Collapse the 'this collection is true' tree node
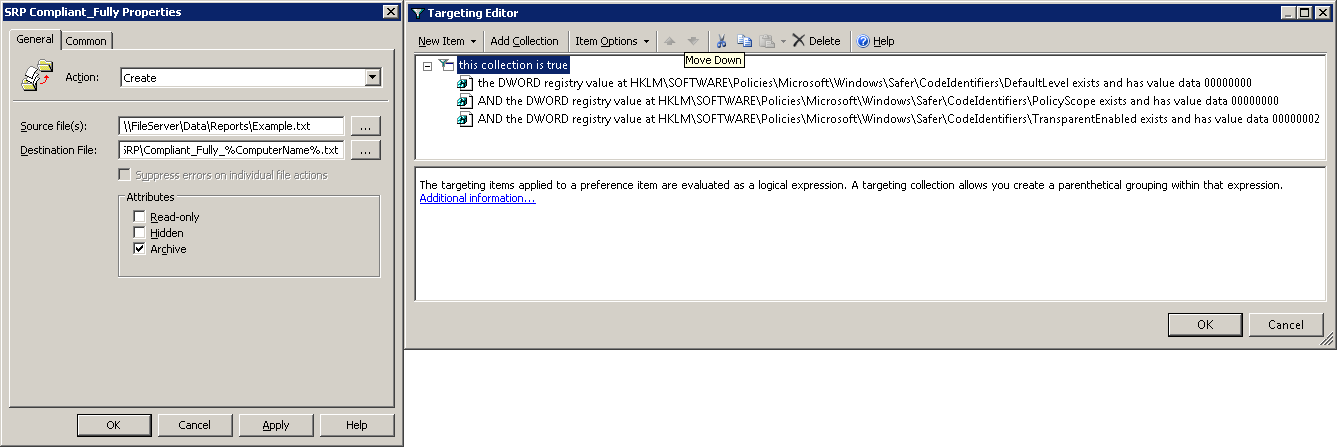 428,65
